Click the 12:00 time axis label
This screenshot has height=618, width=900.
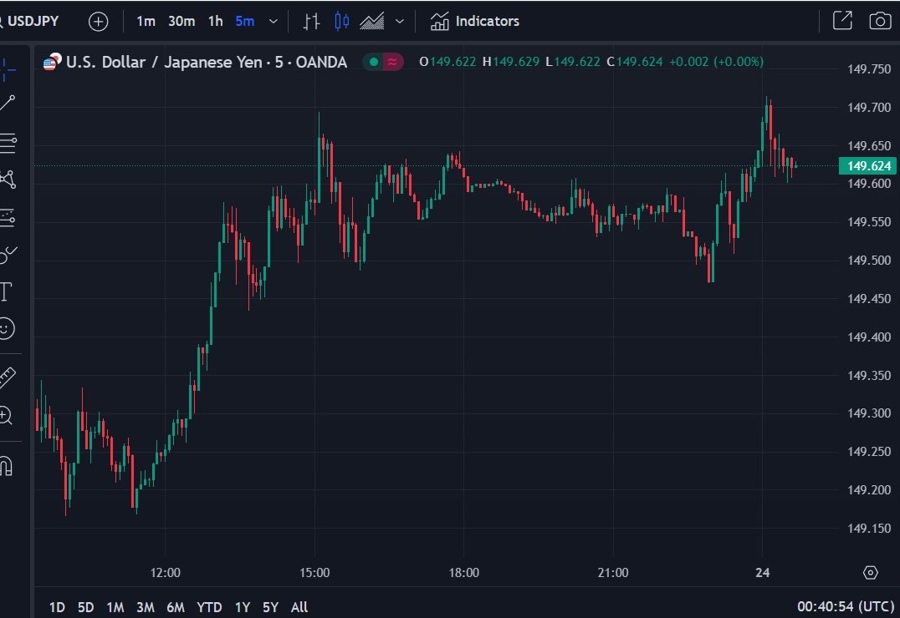pyautogui.click(x=165, y=573)
